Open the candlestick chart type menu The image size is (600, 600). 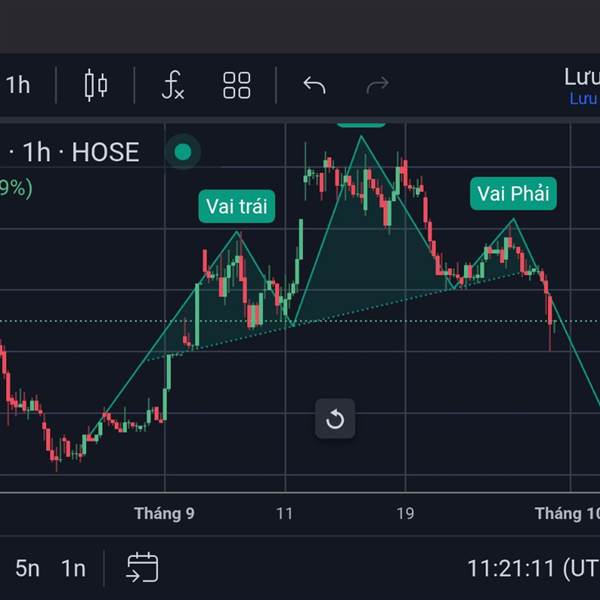pyautogui.click(x=96, y=85)
